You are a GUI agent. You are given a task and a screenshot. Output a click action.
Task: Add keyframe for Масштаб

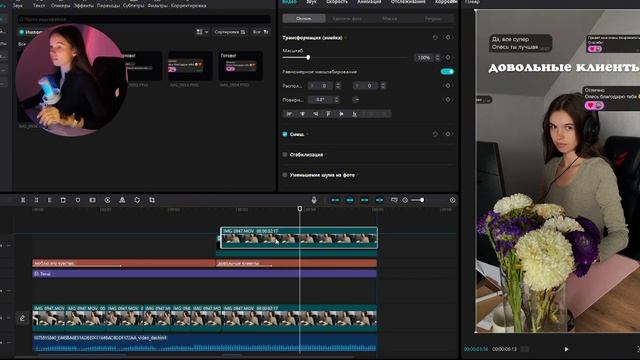448,58
